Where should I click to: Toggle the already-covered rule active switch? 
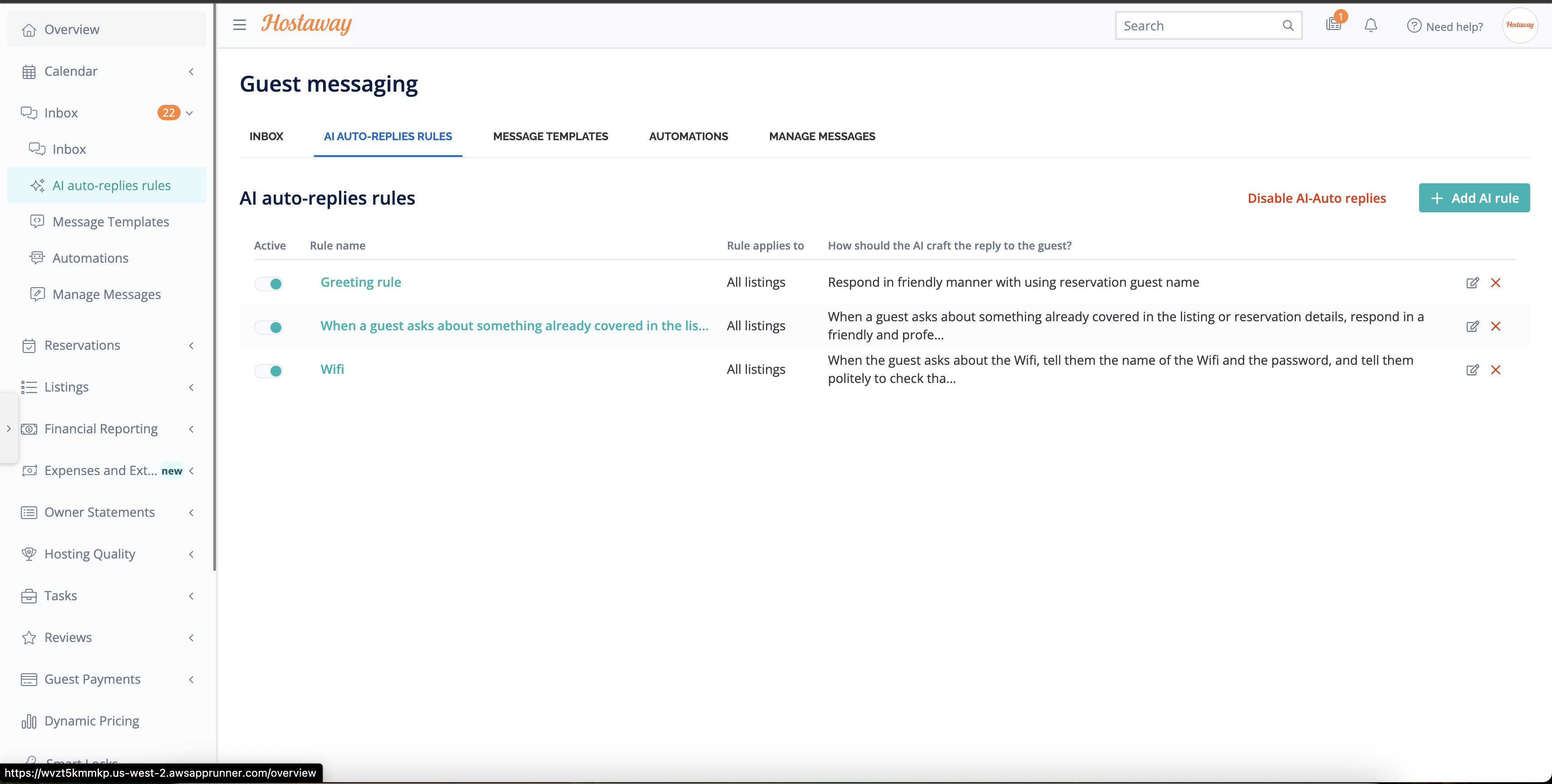point(268,328)
